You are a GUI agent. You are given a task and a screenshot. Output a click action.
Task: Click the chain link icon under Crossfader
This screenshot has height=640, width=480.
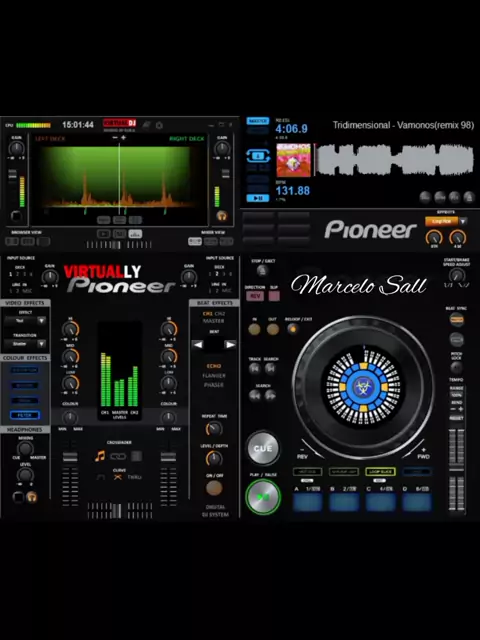[118, 456]
